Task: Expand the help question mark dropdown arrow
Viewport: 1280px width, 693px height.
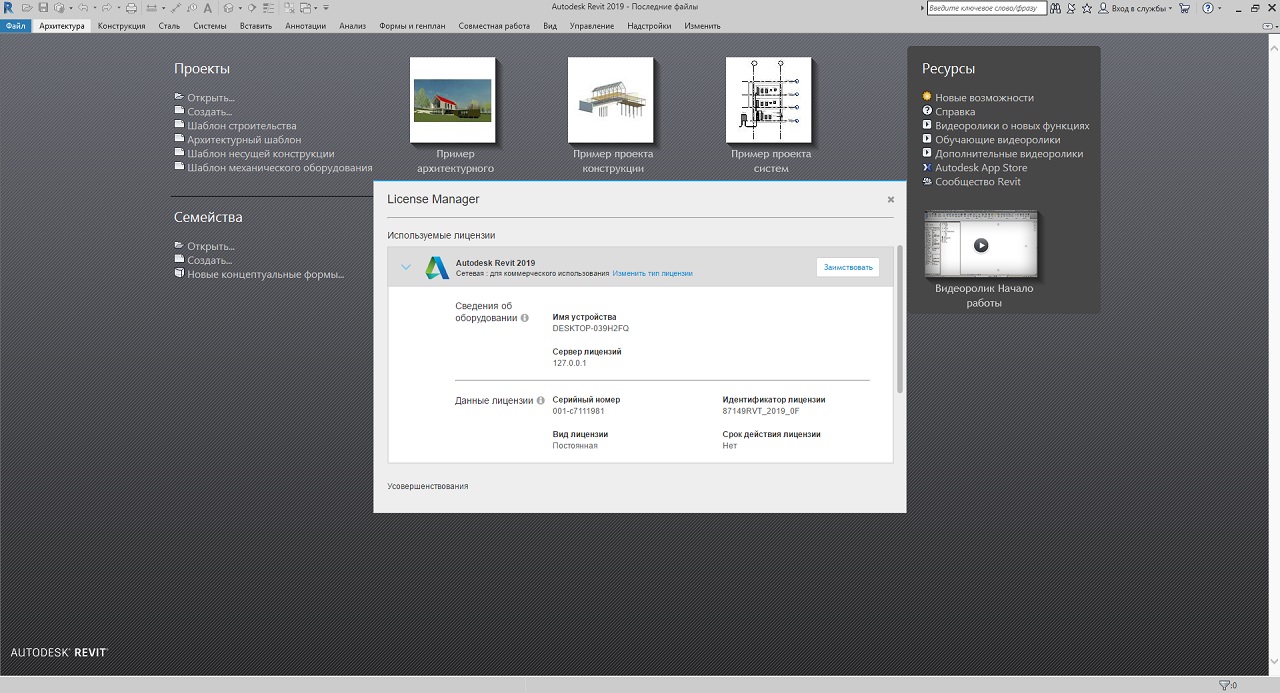Action: [x=1221, y=8]
